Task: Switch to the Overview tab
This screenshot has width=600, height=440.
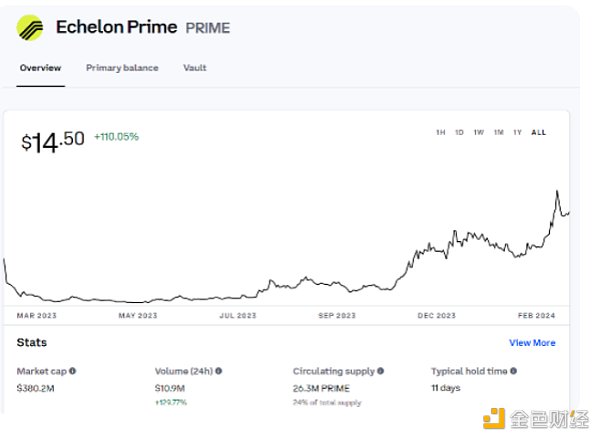Action: (40, 68)
